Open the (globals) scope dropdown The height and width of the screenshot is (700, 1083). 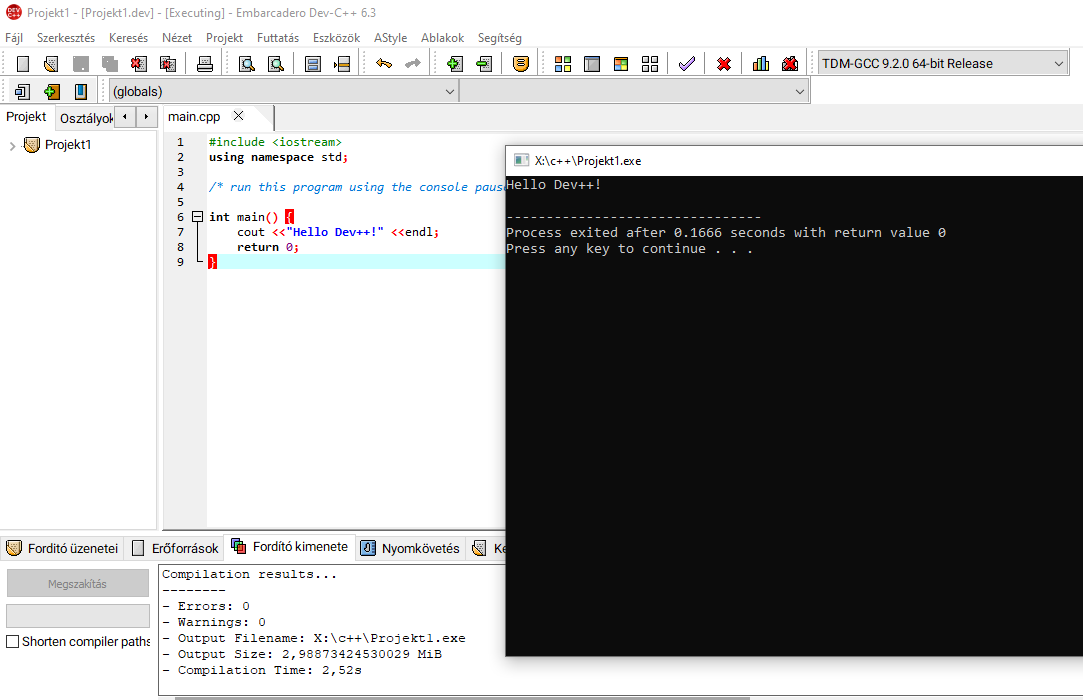(283, 91)
